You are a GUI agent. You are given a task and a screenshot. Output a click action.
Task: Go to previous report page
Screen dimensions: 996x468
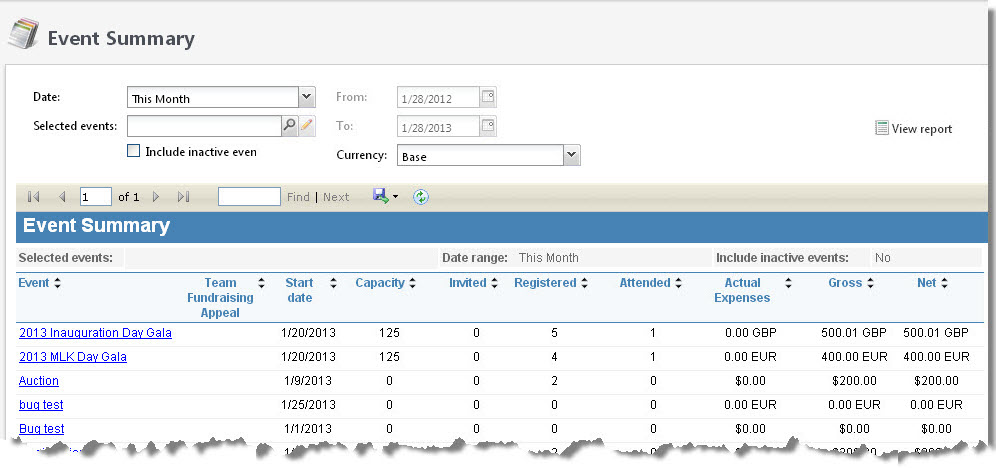pyautogui.click(x=62, y=197)
